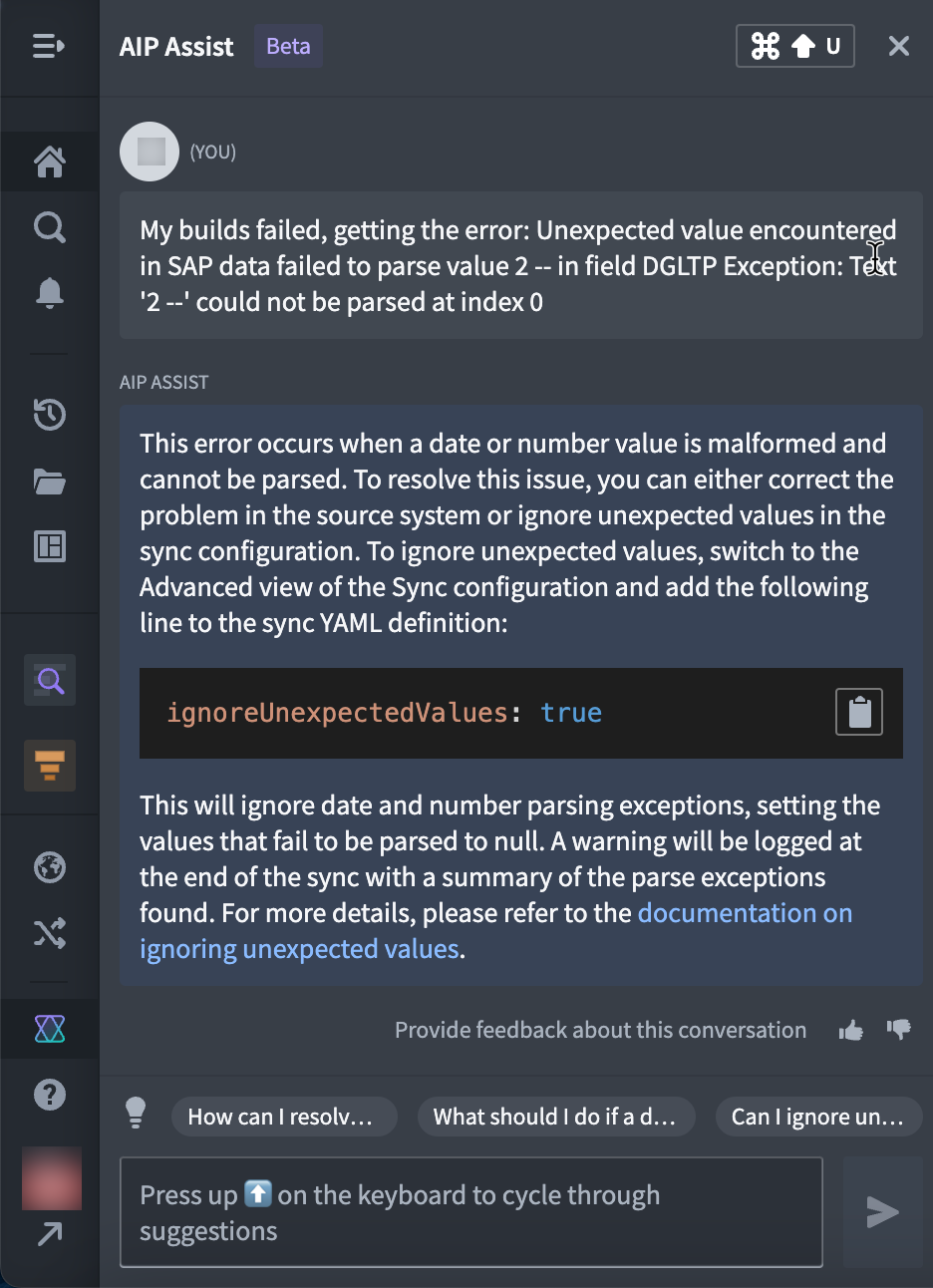Open the help question mark icon
The height and width of the screenshot is (1288, 933).
(49, 1095)
